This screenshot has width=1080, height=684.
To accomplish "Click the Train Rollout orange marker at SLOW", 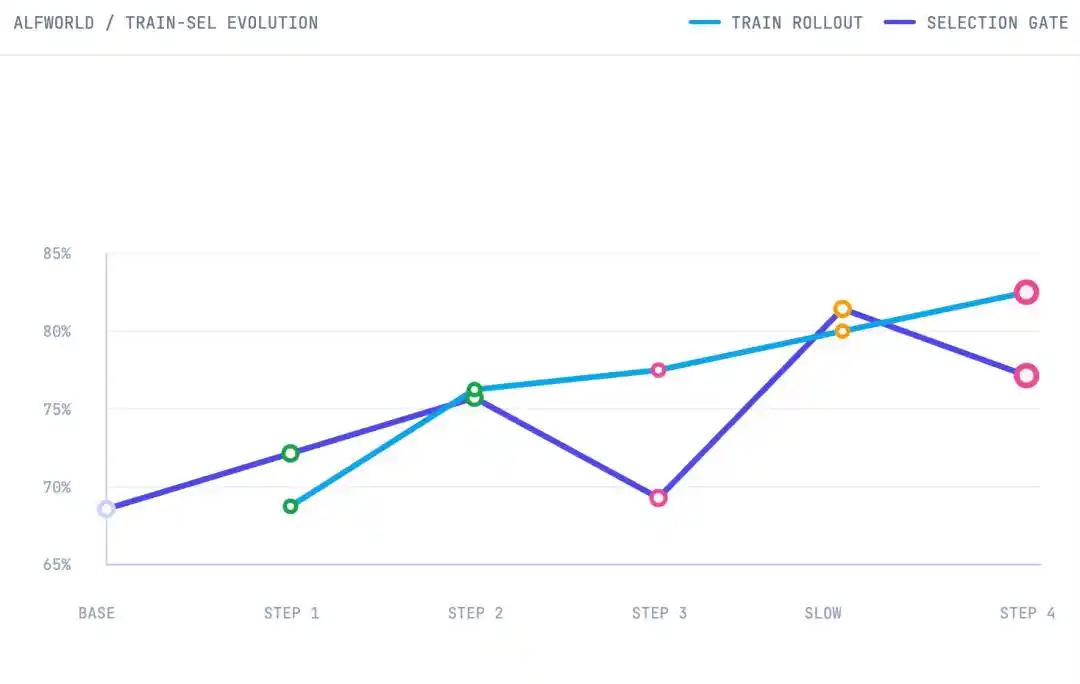I will (x=842, y=331).
